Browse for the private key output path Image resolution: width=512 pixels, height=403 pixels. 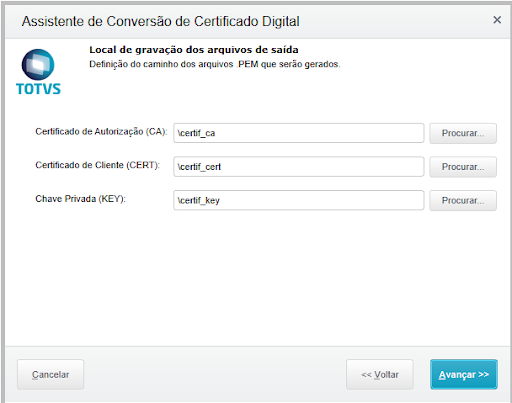[x=463, y=200]
